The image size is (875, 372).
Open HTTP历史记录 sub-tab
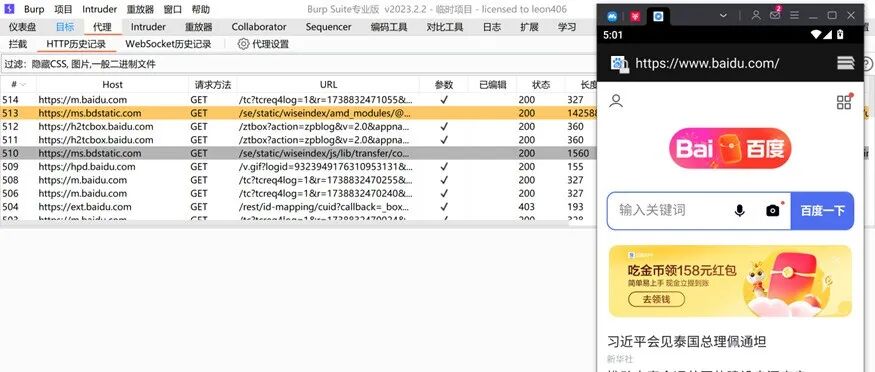[76, 44]
